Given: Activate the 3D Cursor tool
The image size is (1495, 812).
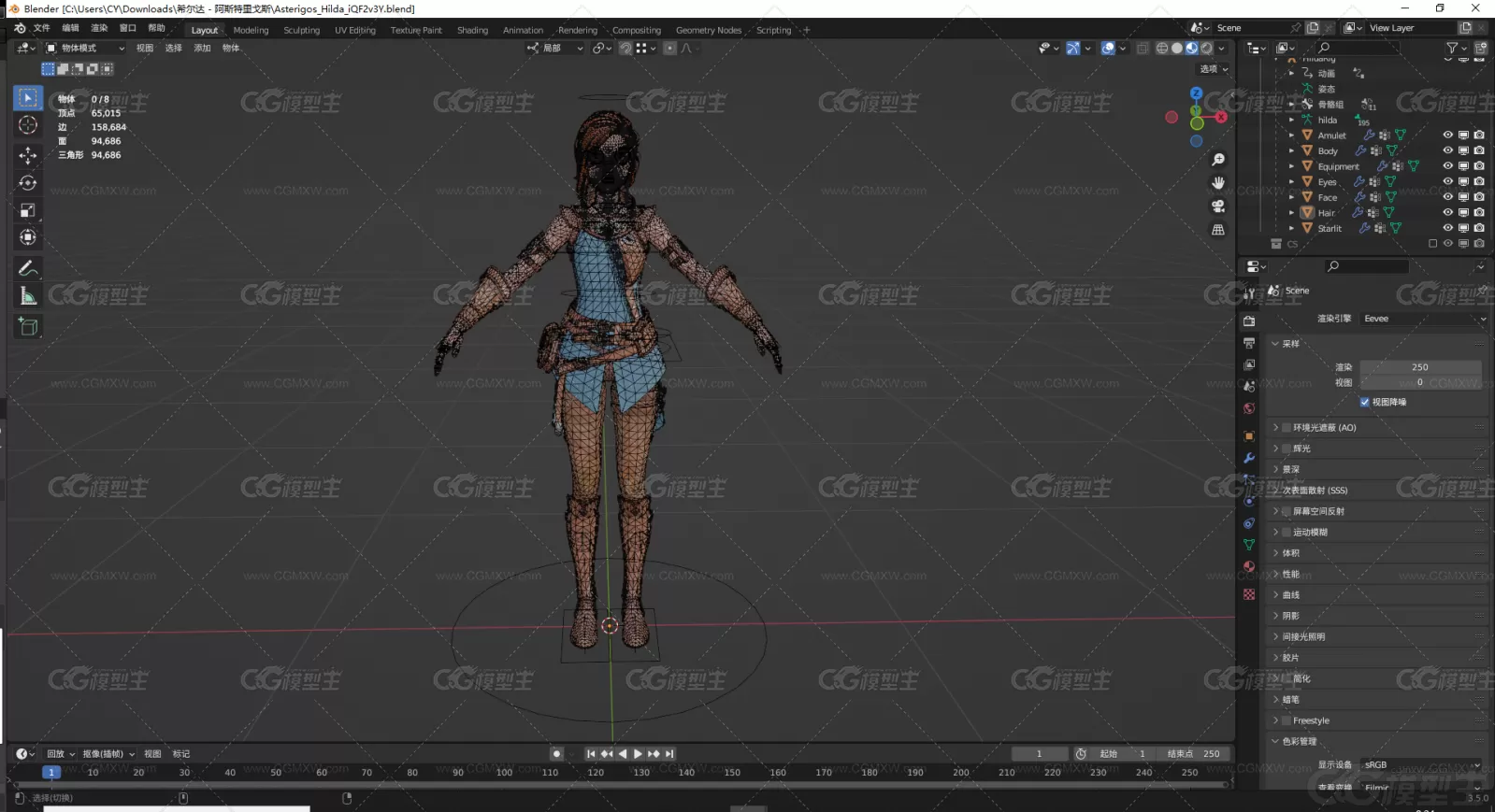Looking at the screenshot, I should click(28, 125).
